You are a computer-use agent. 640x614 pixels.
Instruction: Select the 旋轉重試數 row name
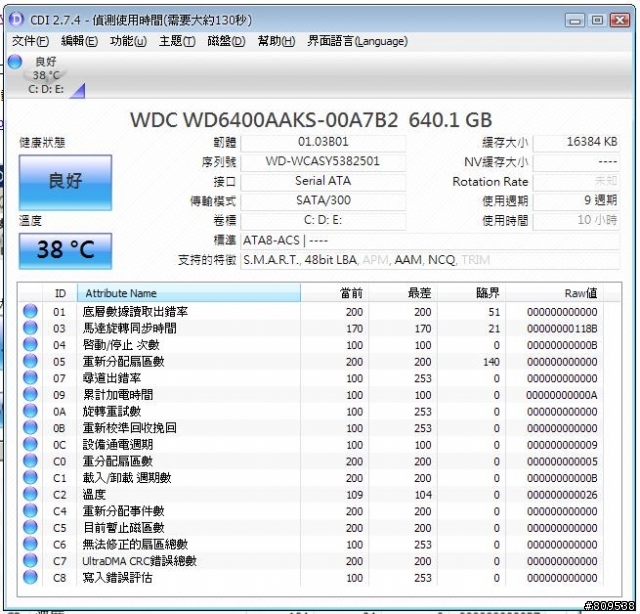pyautogui.click(x=112, y=412)
